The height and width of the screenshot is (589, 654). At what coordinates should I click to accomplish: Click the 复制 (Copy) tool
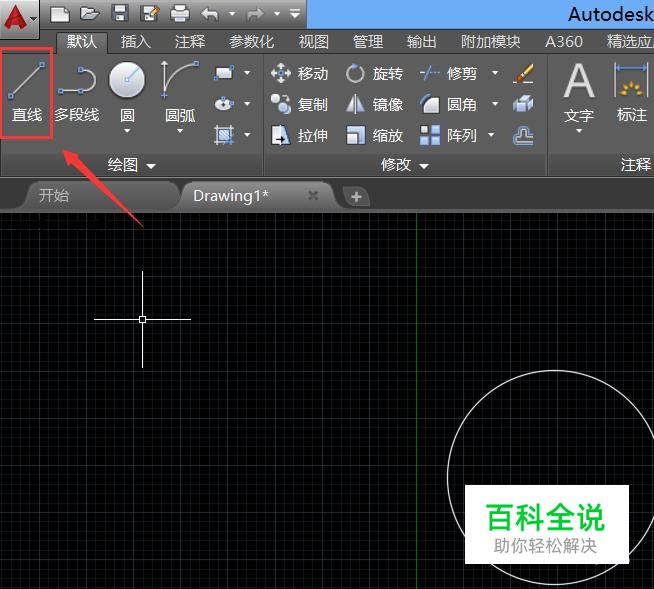tap(300, 105)
